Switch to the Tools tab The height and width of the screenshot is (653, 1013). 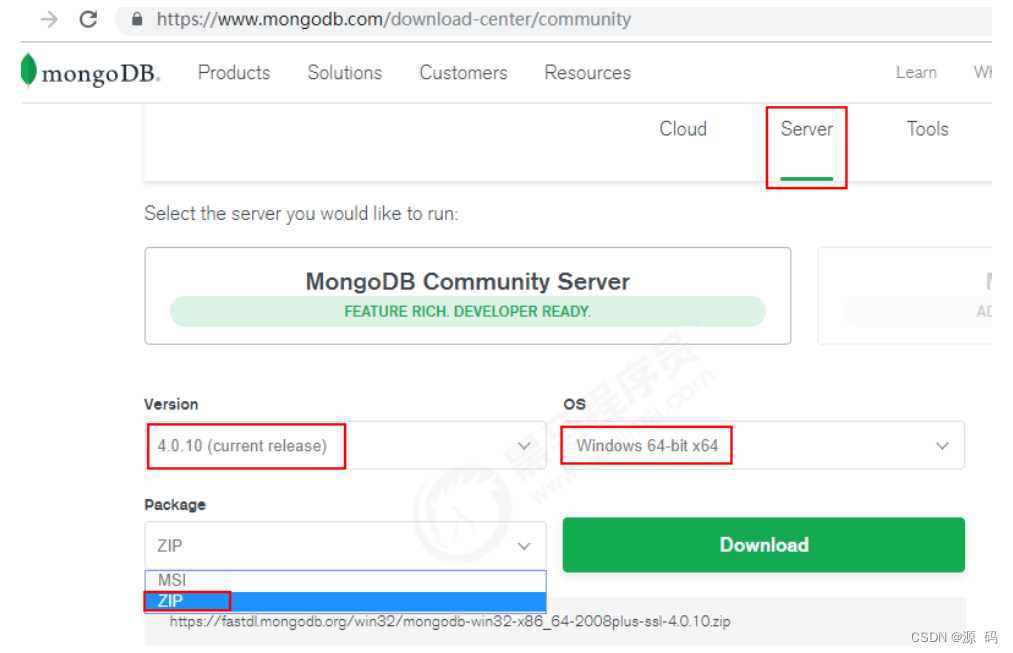click(927, 129)
